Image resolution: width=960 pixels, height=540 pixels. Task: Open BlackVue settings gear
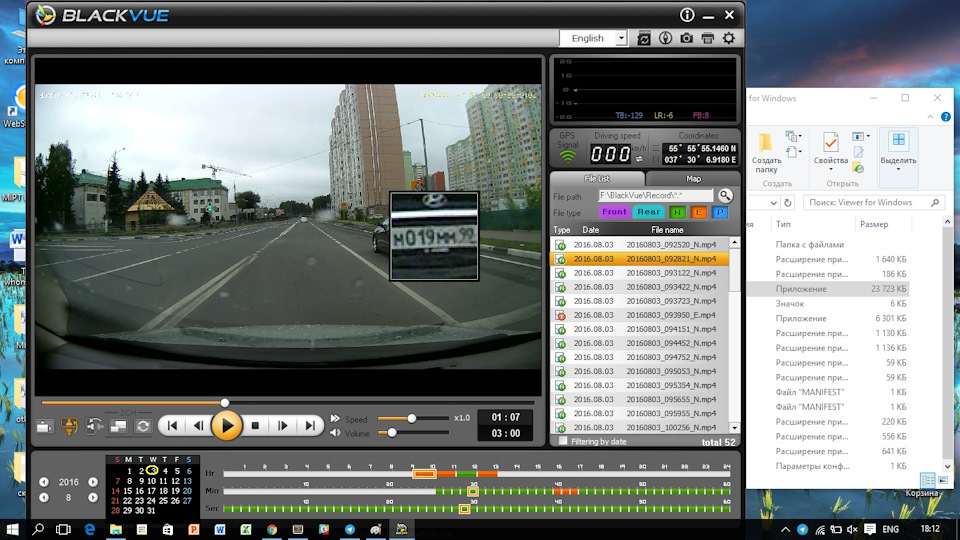(x=729, y=38)
